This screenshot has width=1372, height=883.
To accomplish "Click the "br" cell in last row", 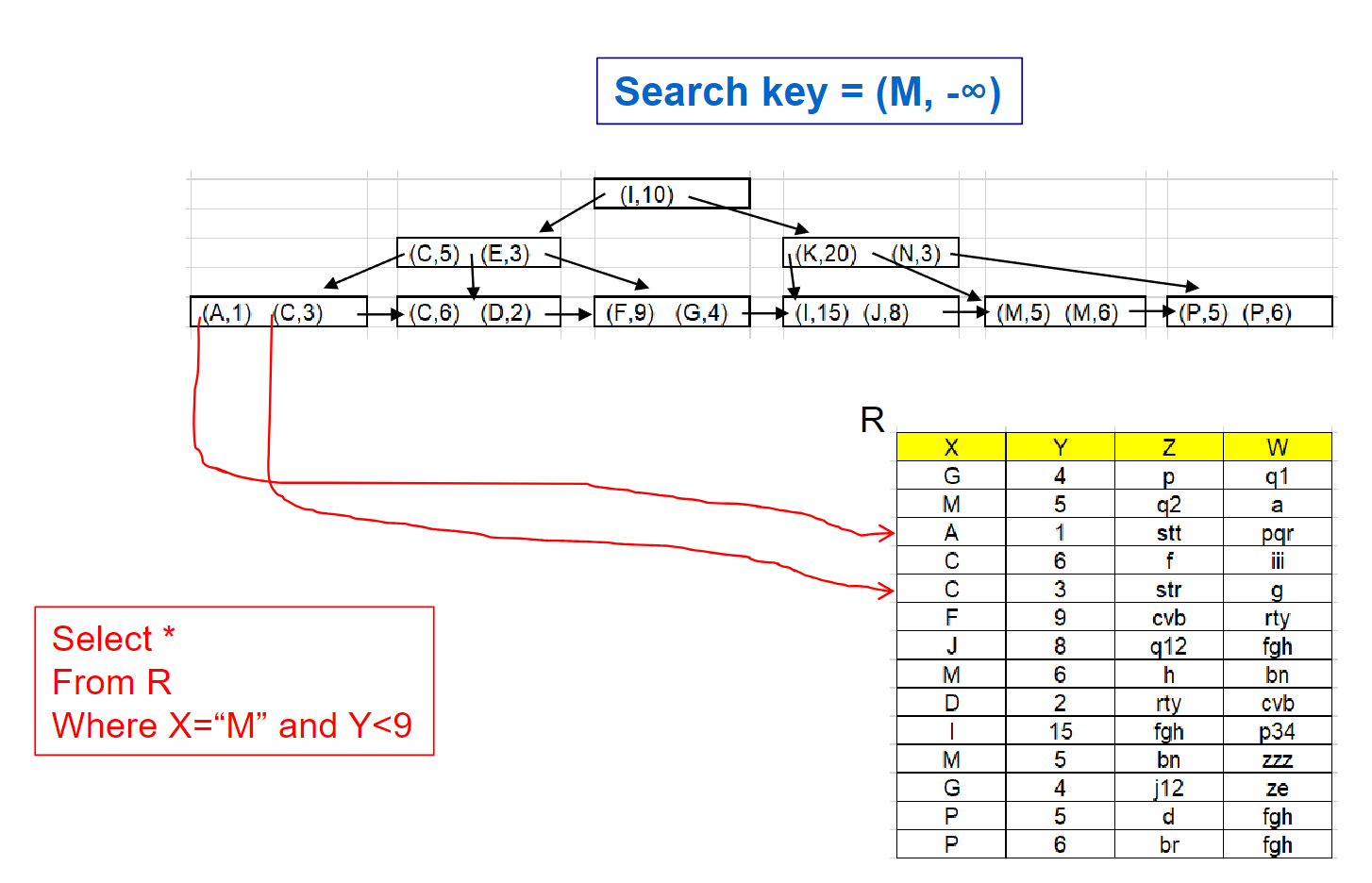I will coord(1169,844).
